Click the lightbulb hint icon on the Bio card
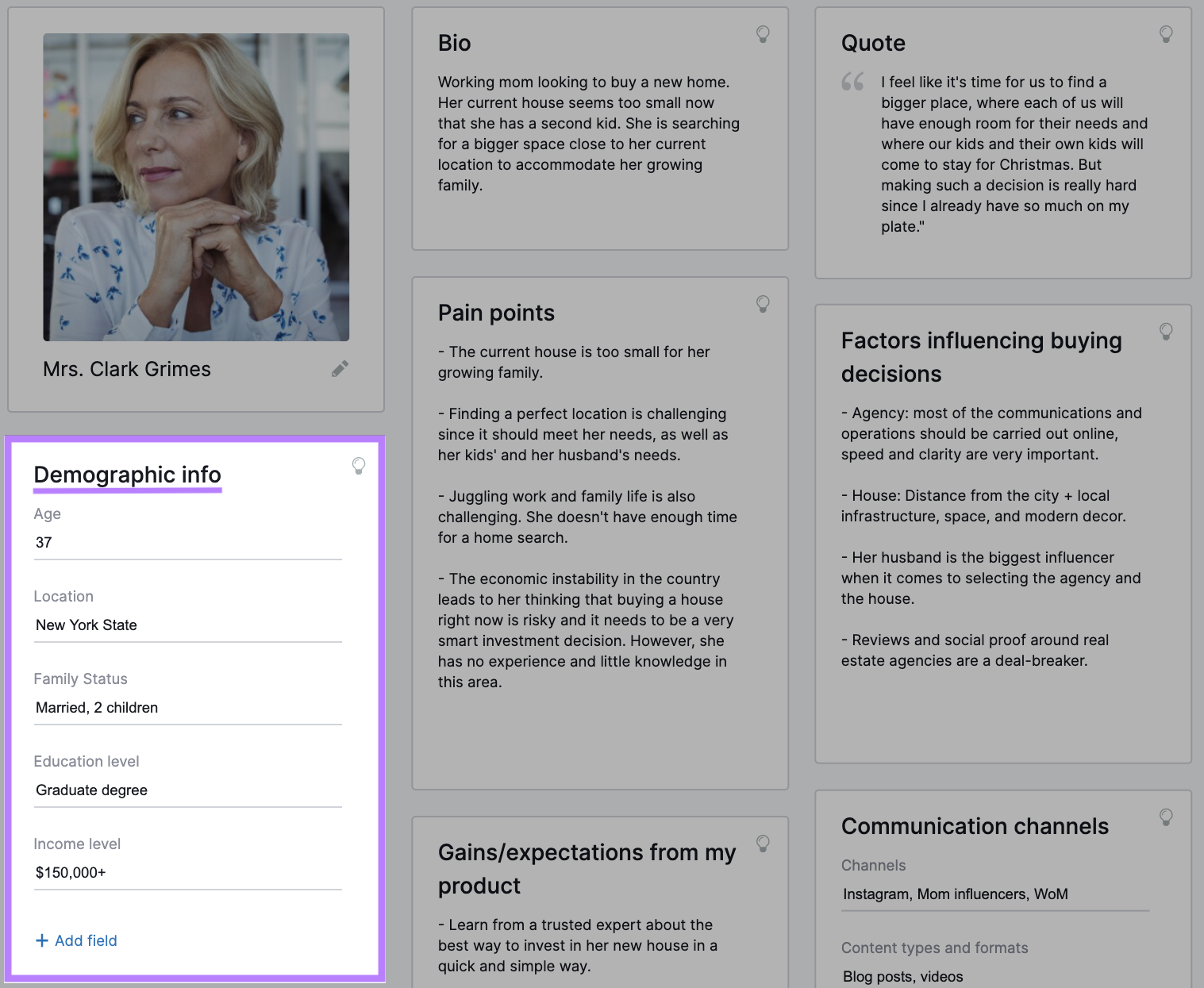This screenshot has width=1204, height=988. coord(763,34)
